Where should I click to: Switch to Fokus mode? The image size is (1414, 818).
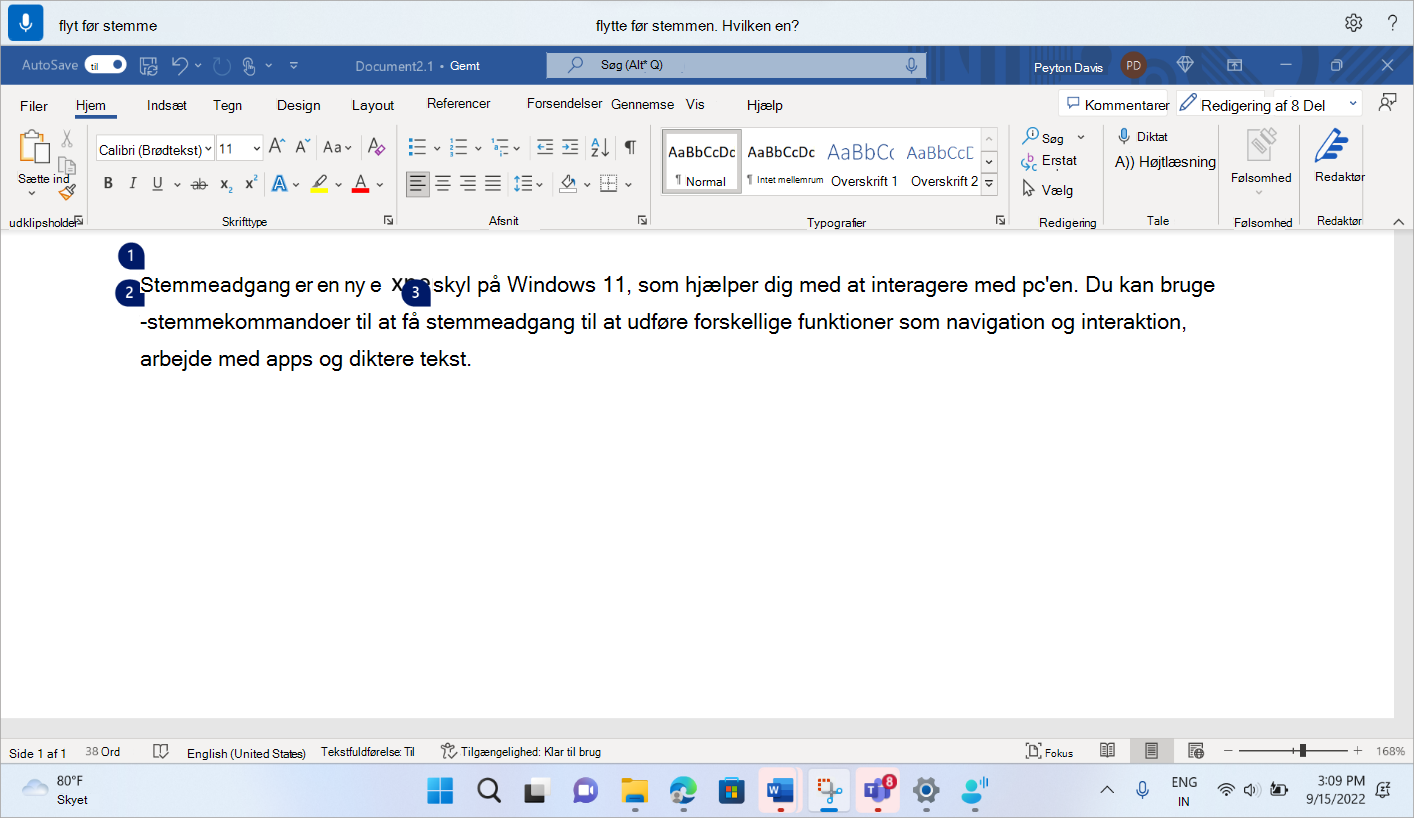click(x=1049, y=751)
